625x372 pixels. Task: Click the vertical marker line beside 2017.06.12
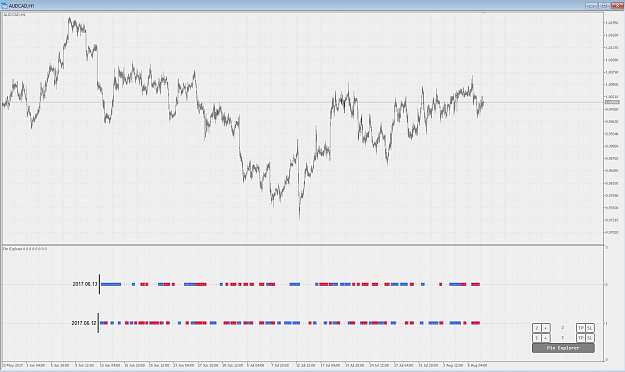click(98, 323)
